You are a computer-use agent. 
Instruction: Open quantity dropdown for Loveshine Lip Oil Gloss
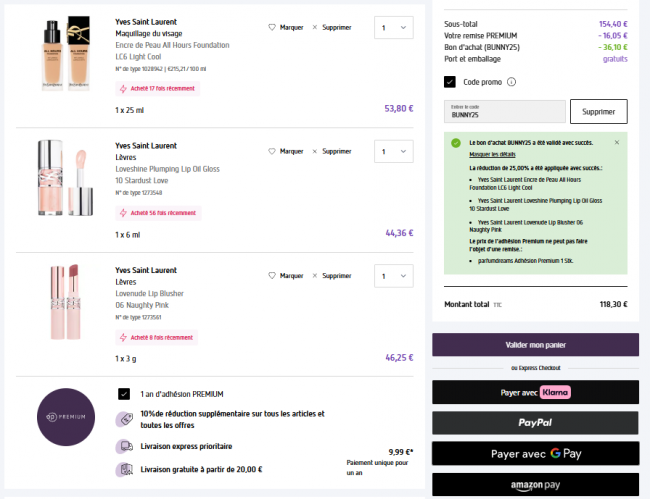(x=393, y=151)
